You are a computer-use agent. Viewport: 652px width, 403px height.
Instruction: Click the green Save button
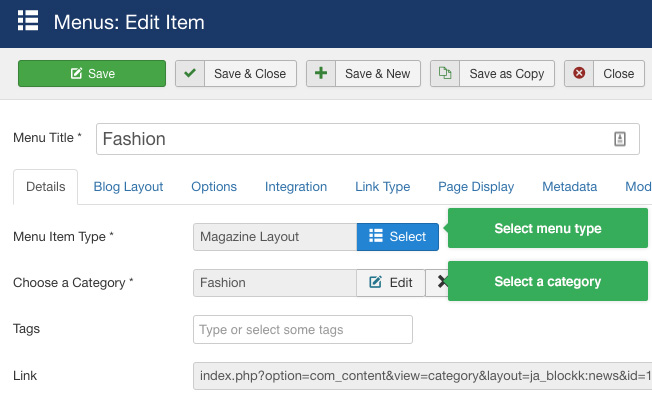pyautogui.click(x=92, y=74)
